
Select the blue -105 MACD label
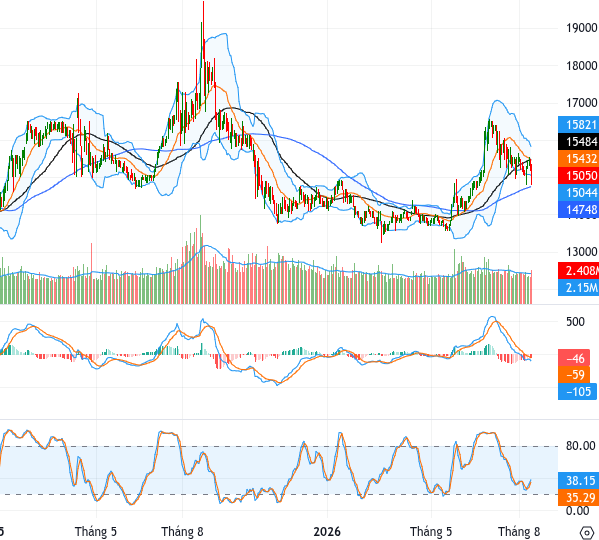pyautogui.click(x=577, y=391)
